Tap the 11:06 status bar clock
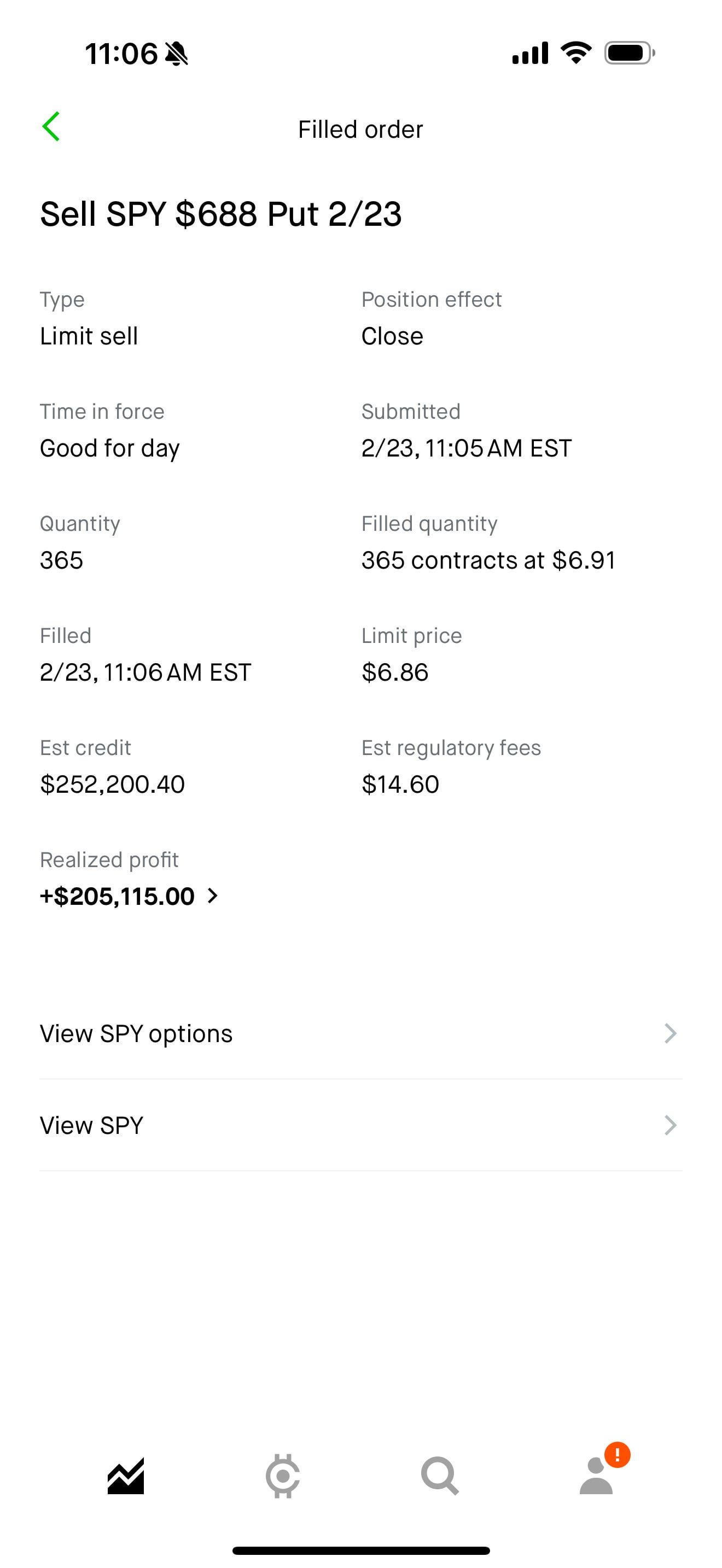This screenshot has height=1568, width=722. (x=121, y=54)
